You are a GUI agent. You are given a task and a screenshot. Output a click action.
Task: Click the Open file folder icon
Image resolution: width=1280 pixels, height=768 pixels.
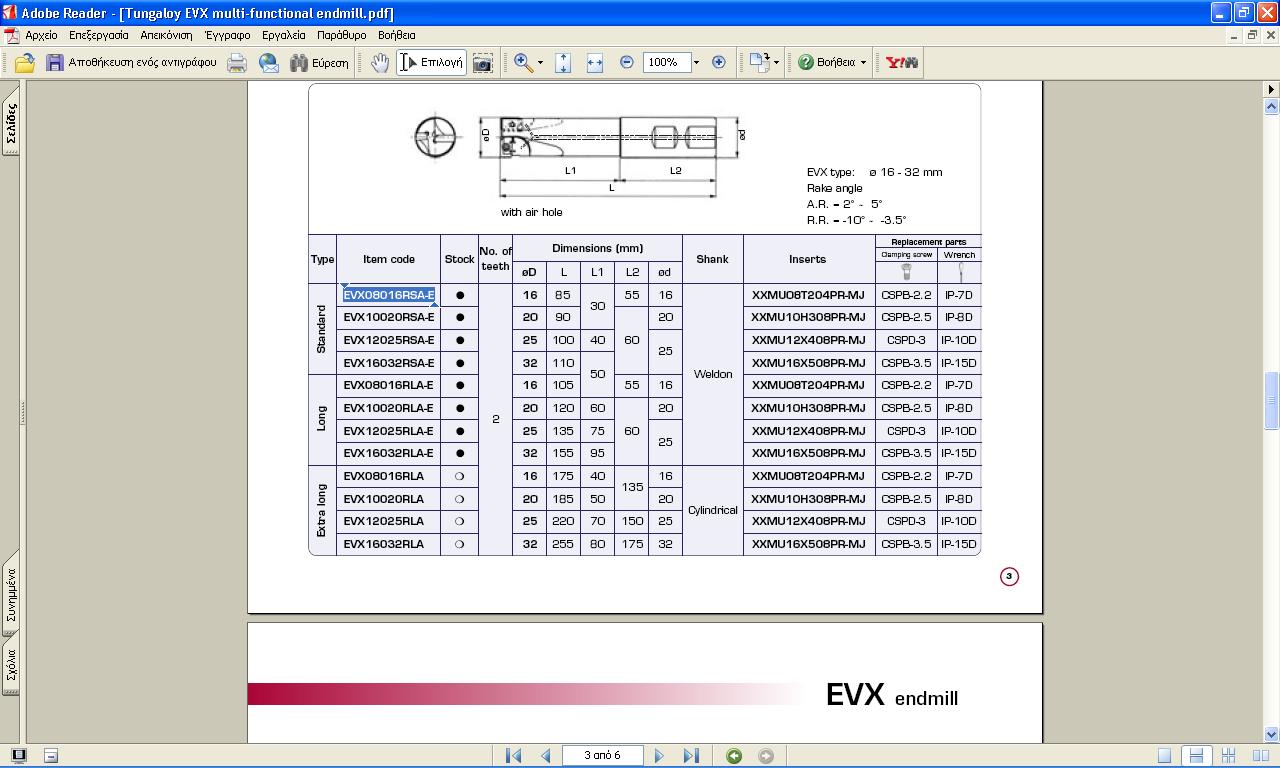click(x=25, y=62)
